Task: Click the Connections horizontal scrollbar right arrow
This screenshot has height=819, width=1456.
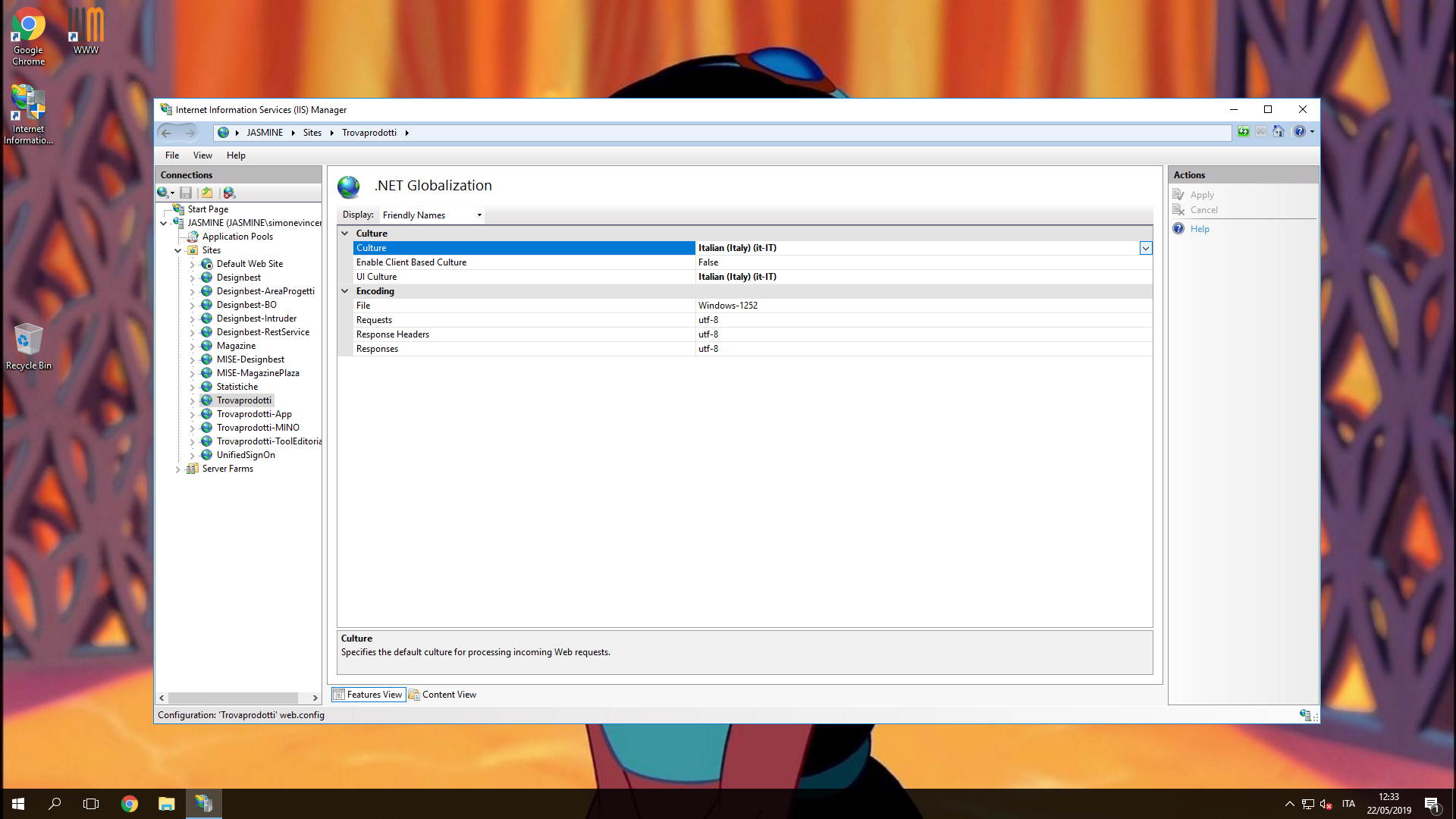Action: [315, 698]
